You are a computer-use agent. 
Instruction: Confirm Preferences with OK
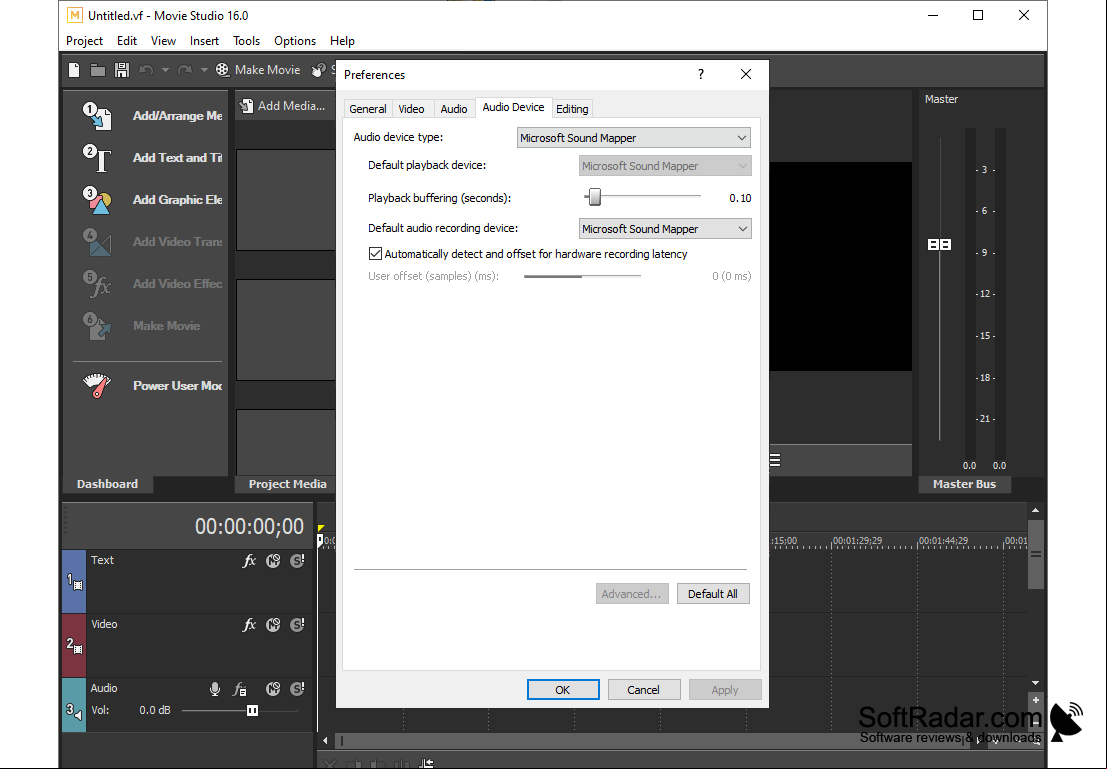coord(563,690)
